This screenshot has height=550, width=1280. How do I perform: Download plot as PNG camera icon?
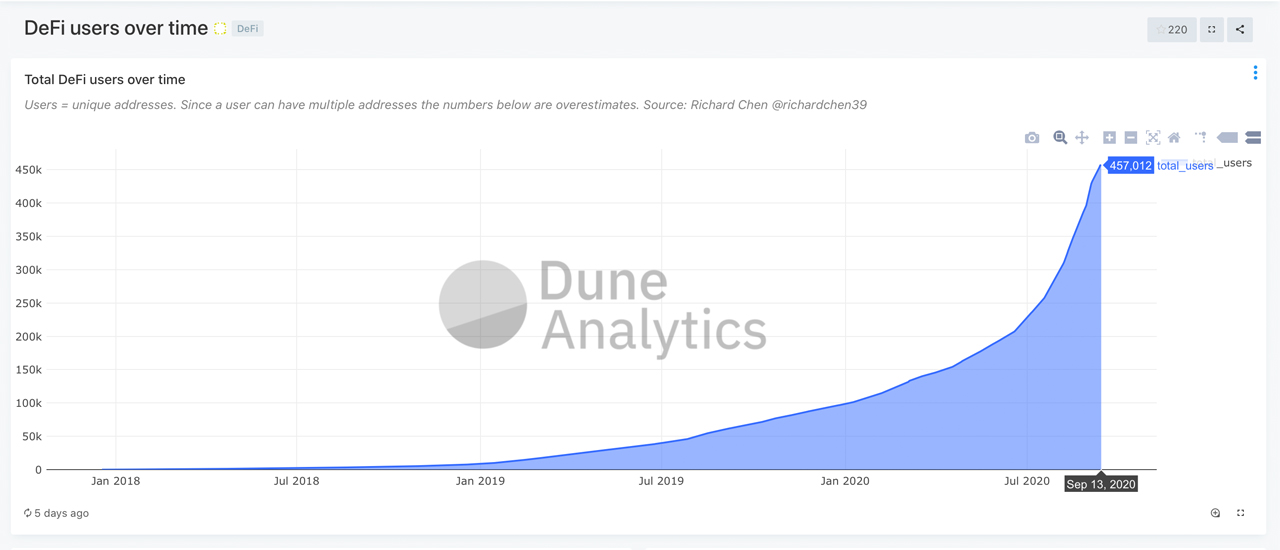click(1032, 138)
